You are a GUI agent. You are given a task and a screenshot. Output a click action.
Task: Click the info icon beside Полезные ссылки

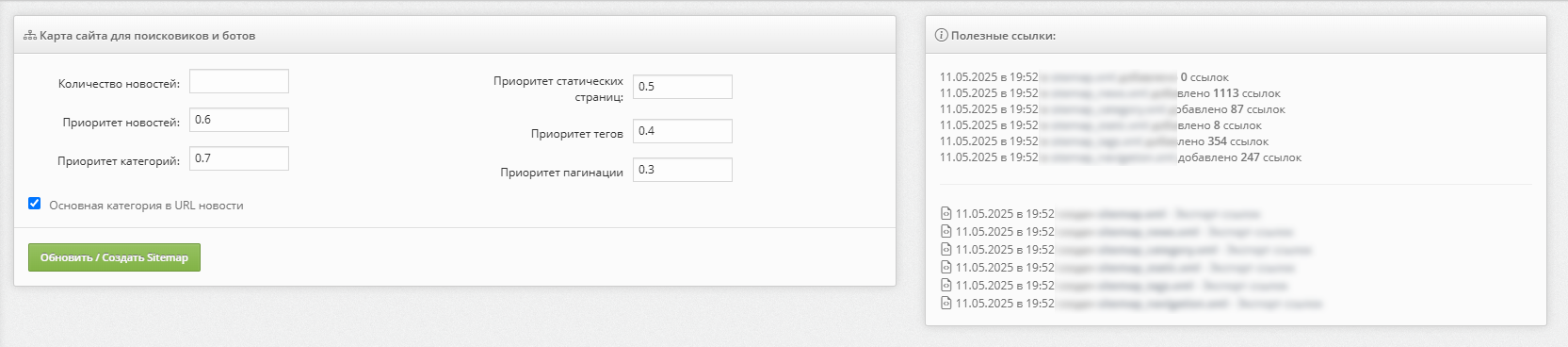(941, 36)
